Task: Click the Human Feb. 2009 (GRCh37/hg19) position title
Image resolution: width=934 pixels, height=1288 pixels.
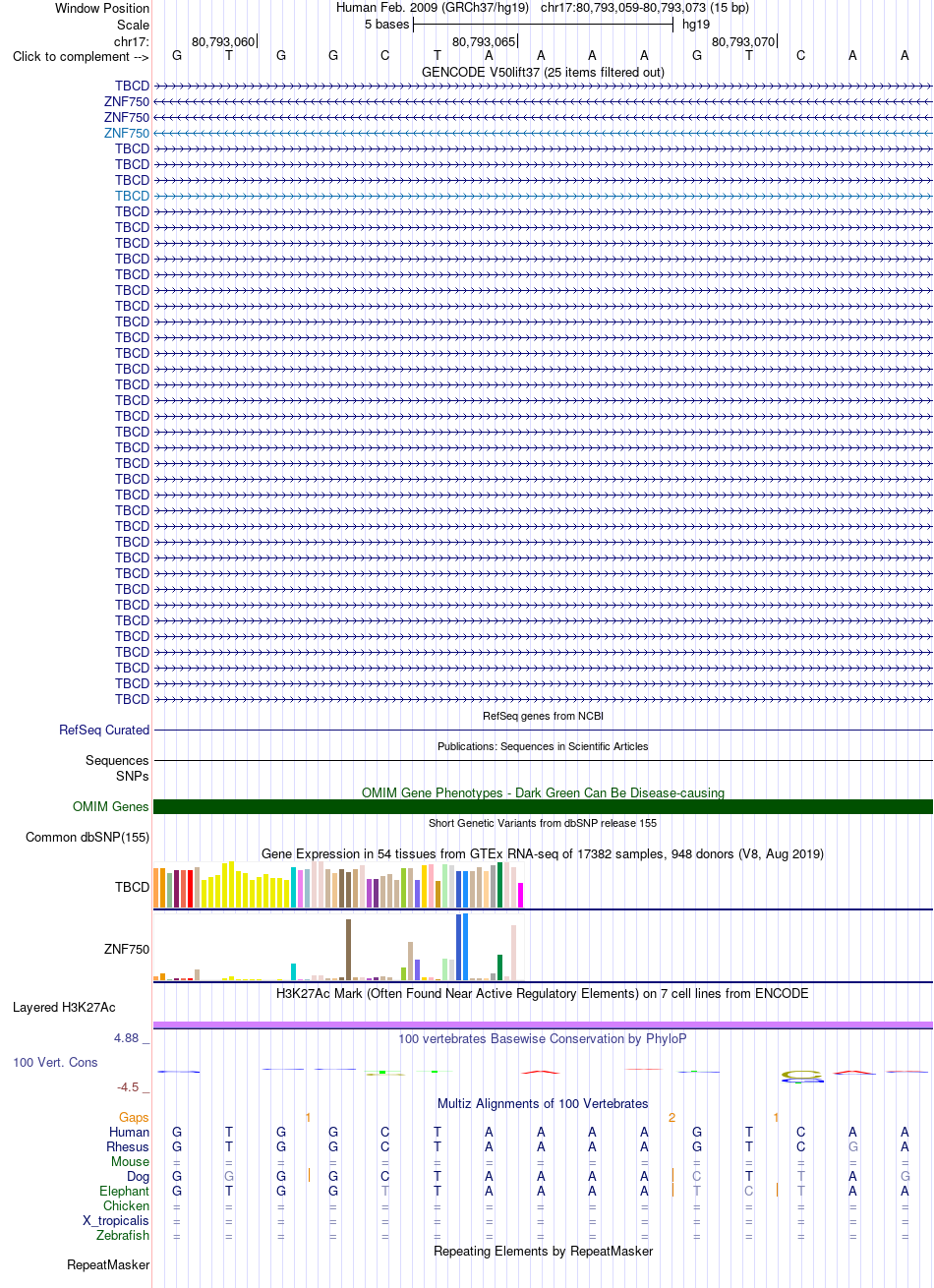Action: click(433, 8)
